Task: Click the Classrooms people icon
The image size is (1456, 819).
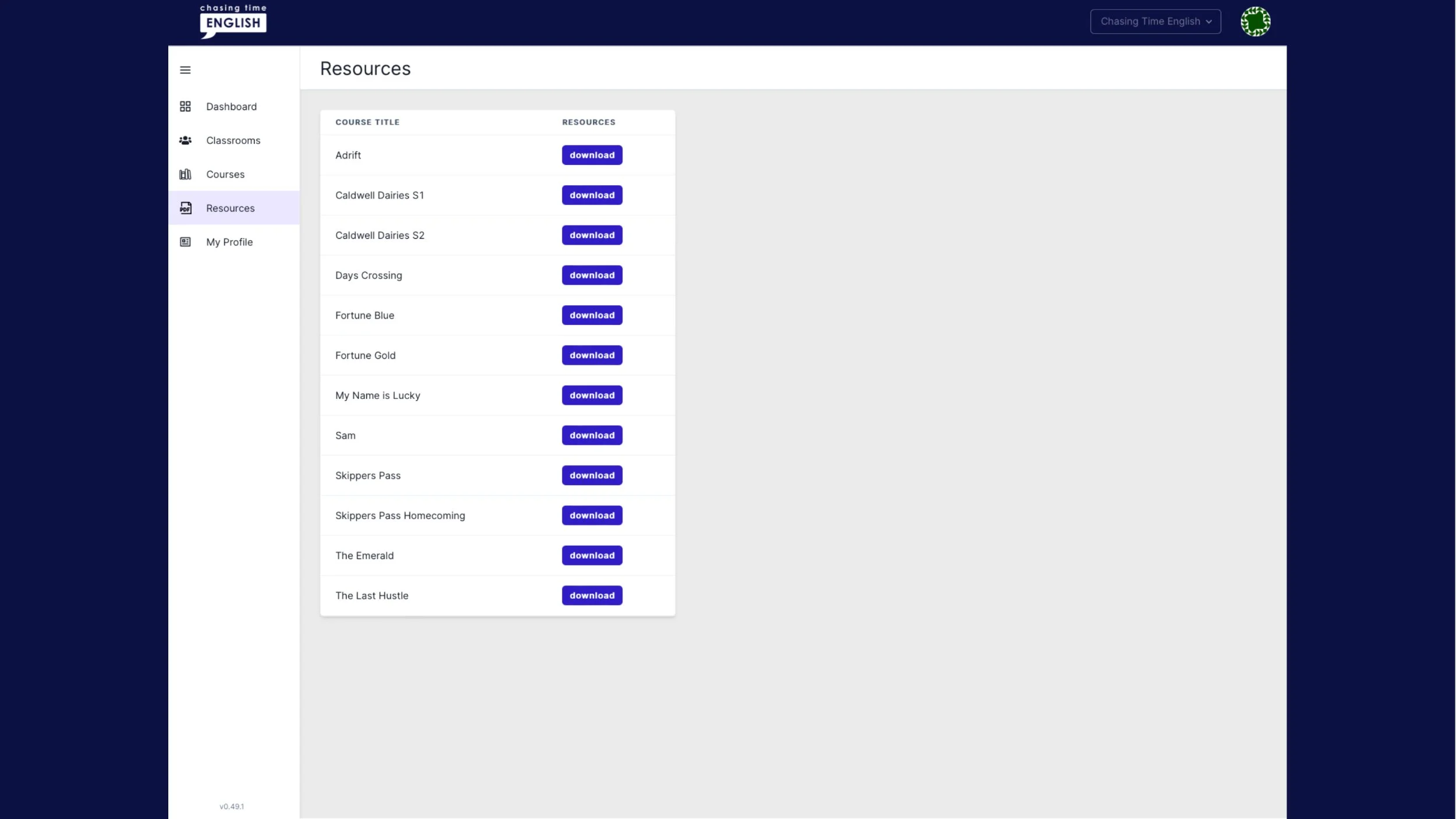Action: point(185,140)
